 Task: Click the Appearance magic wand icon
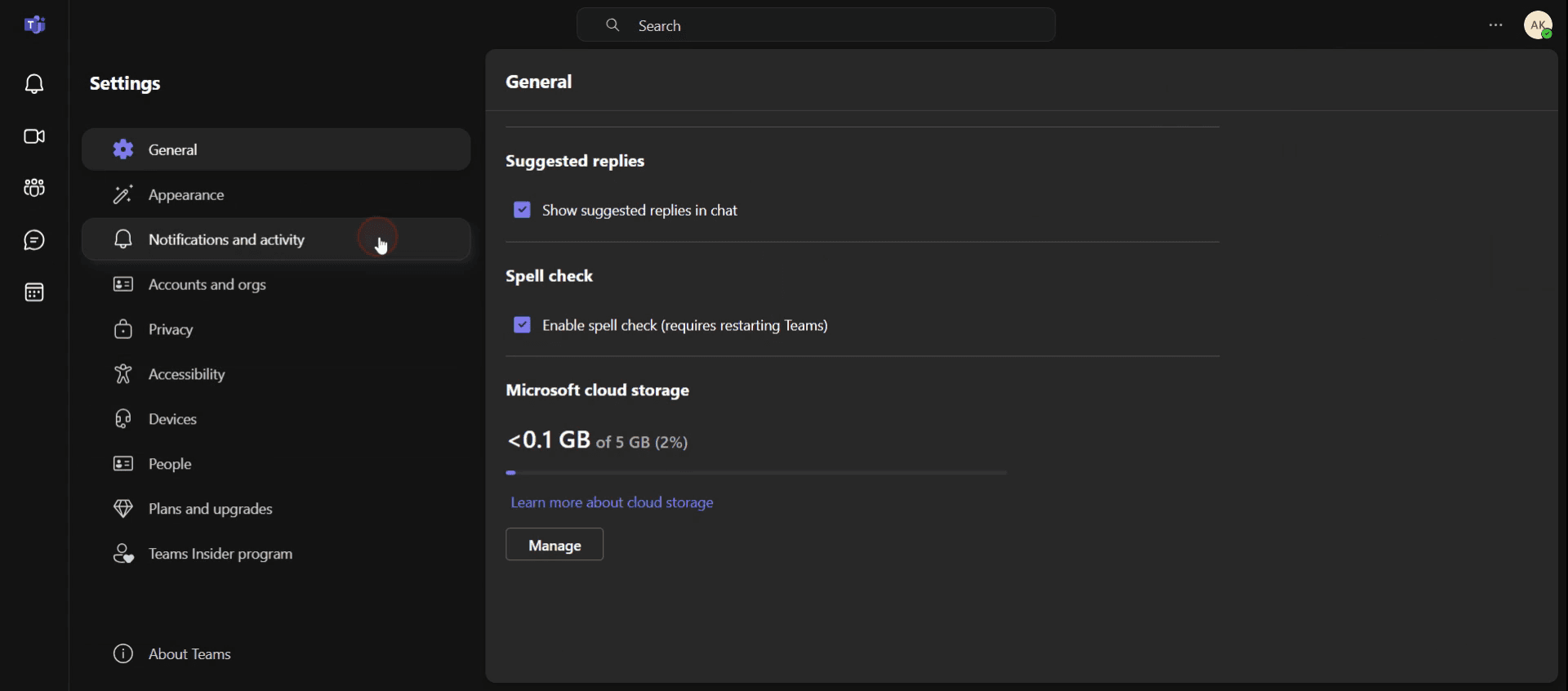(x=122, y=195)
